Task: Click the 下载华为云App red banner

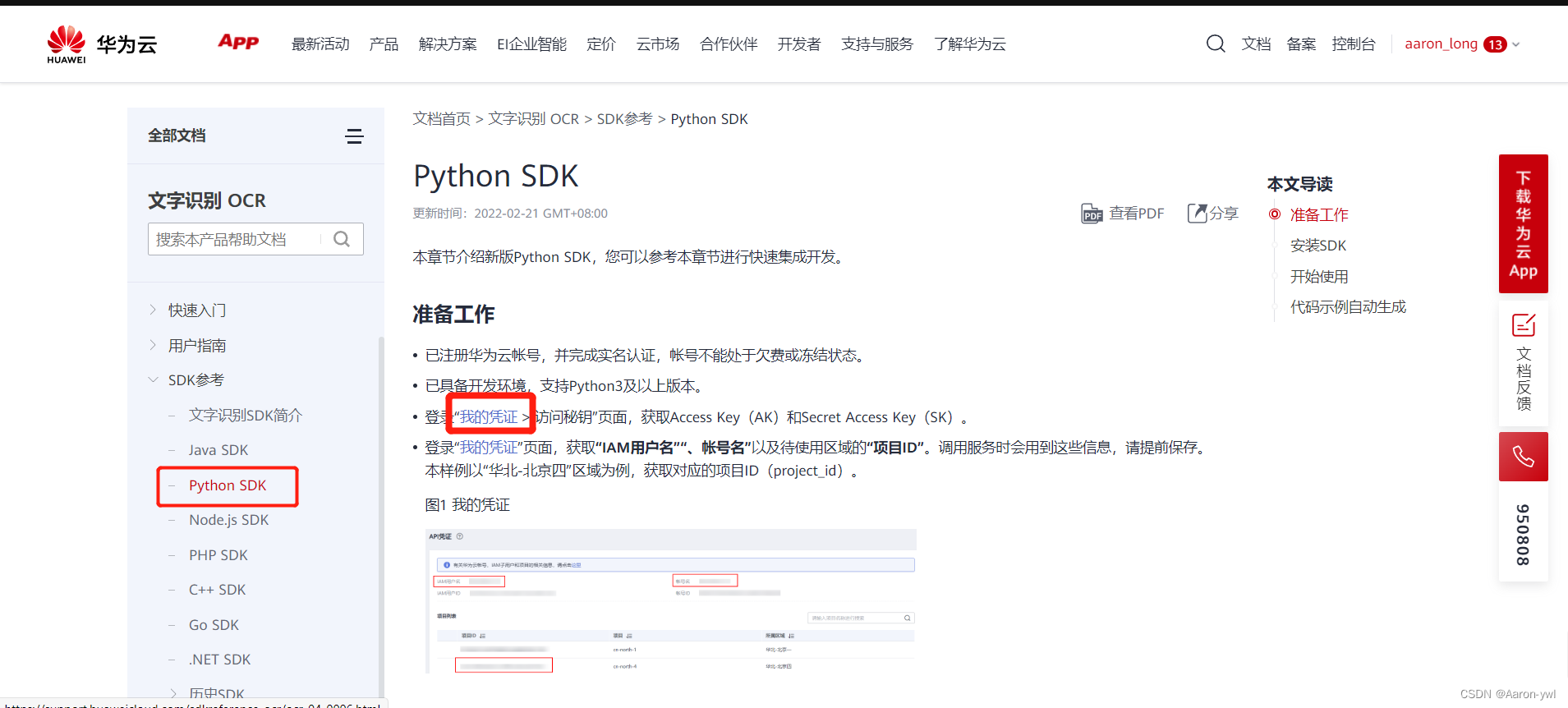Action: tap(1524, 223)
